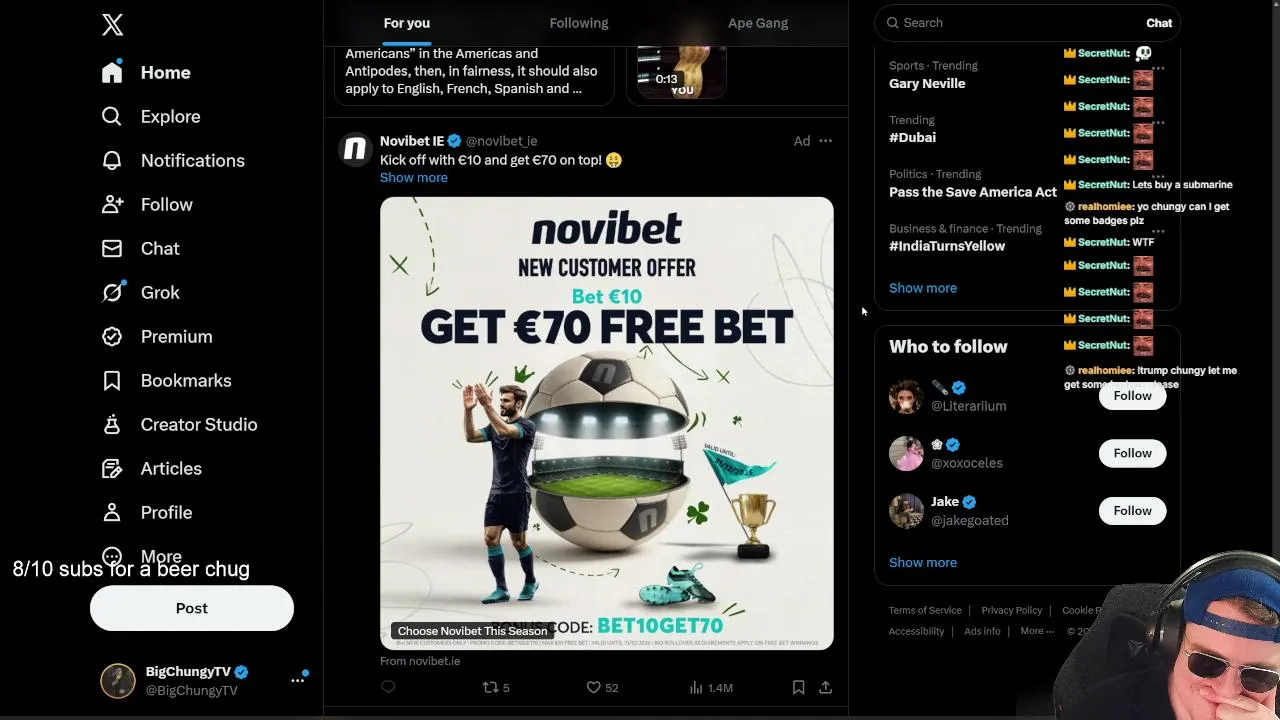Switch to the Ape Gang tab

(x=757, y=23)
